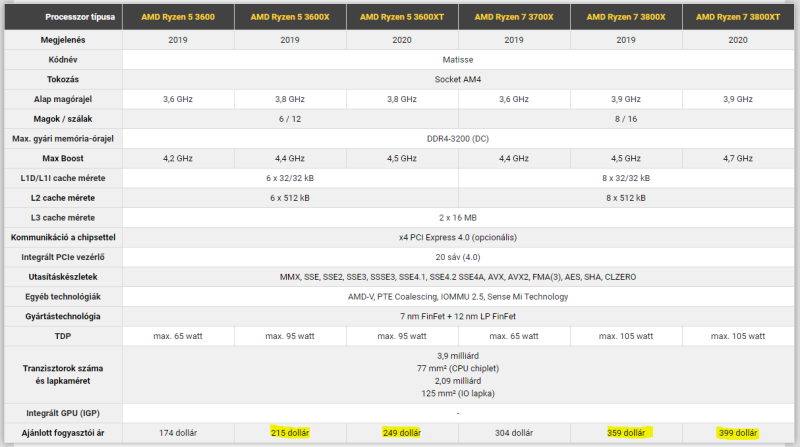Click the TDP row label
The width and height of the screenshot is (800, 447).
[x=63, y=336]
